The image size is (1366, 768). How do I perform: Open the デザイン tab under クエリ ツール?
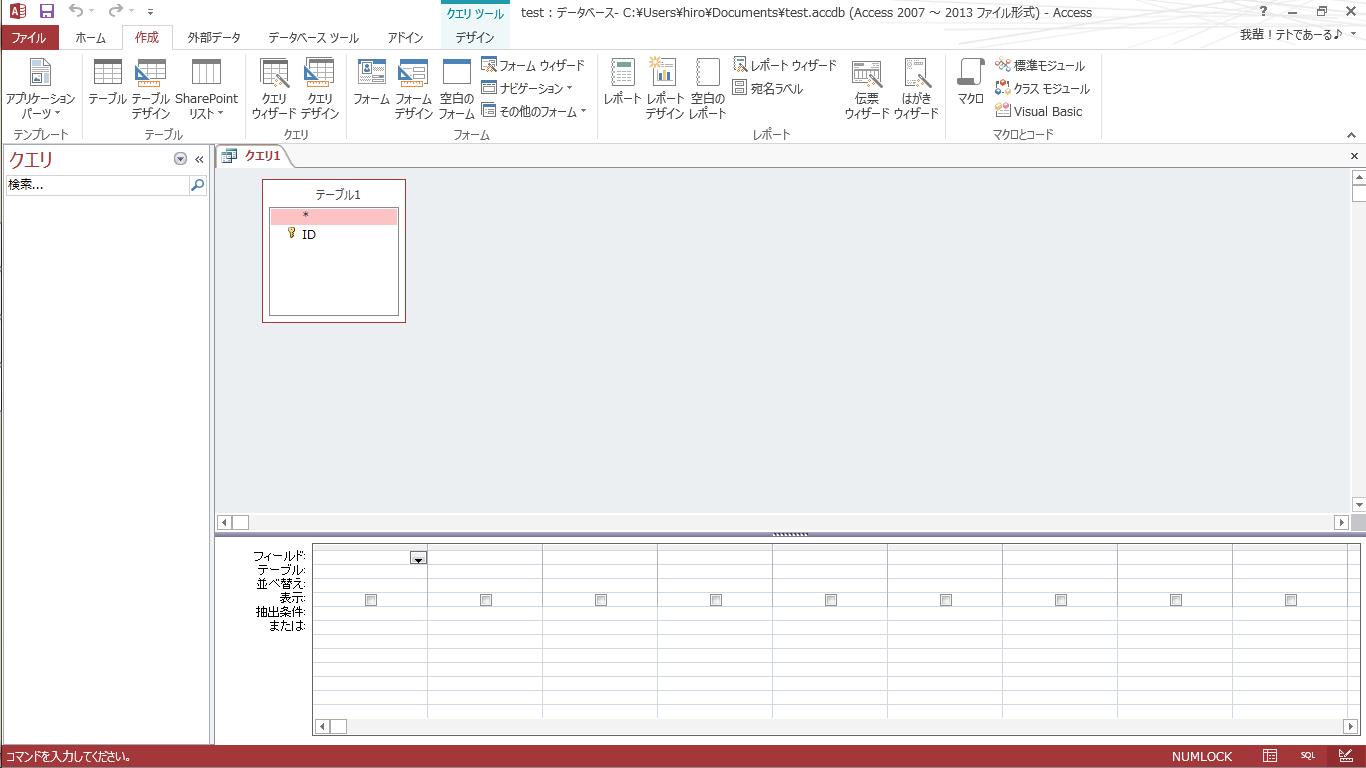tap(475, 38)
